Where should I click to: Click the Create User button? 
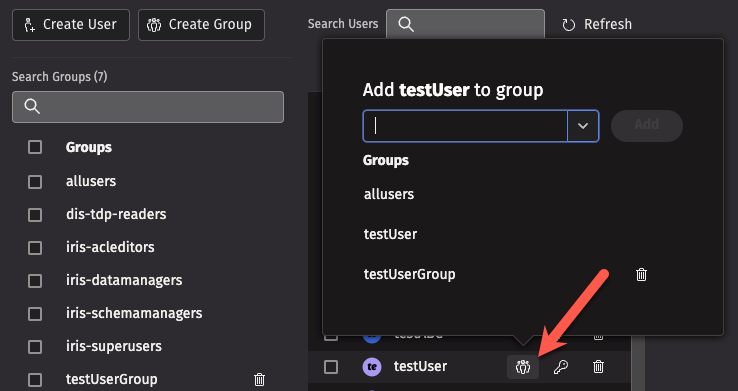pos(71,24)
